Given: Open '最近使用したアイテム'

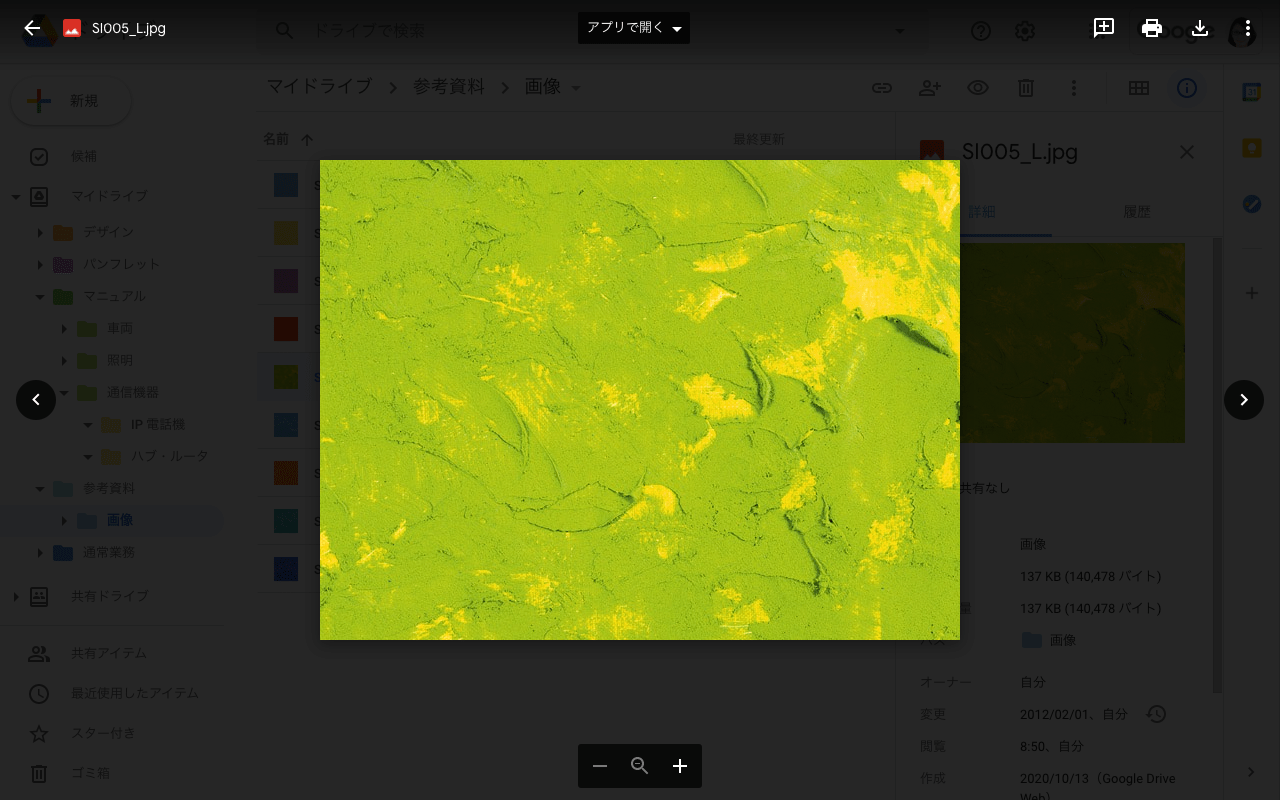Looking at the screenshot, I should tap(135, 693).
